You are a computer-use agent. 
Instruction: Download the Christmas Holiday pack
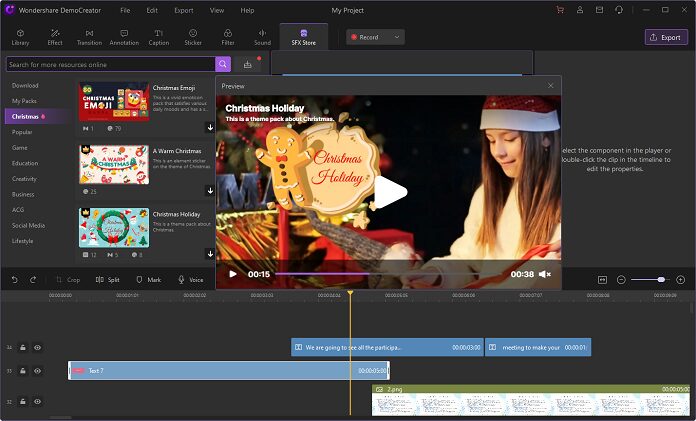210,254
